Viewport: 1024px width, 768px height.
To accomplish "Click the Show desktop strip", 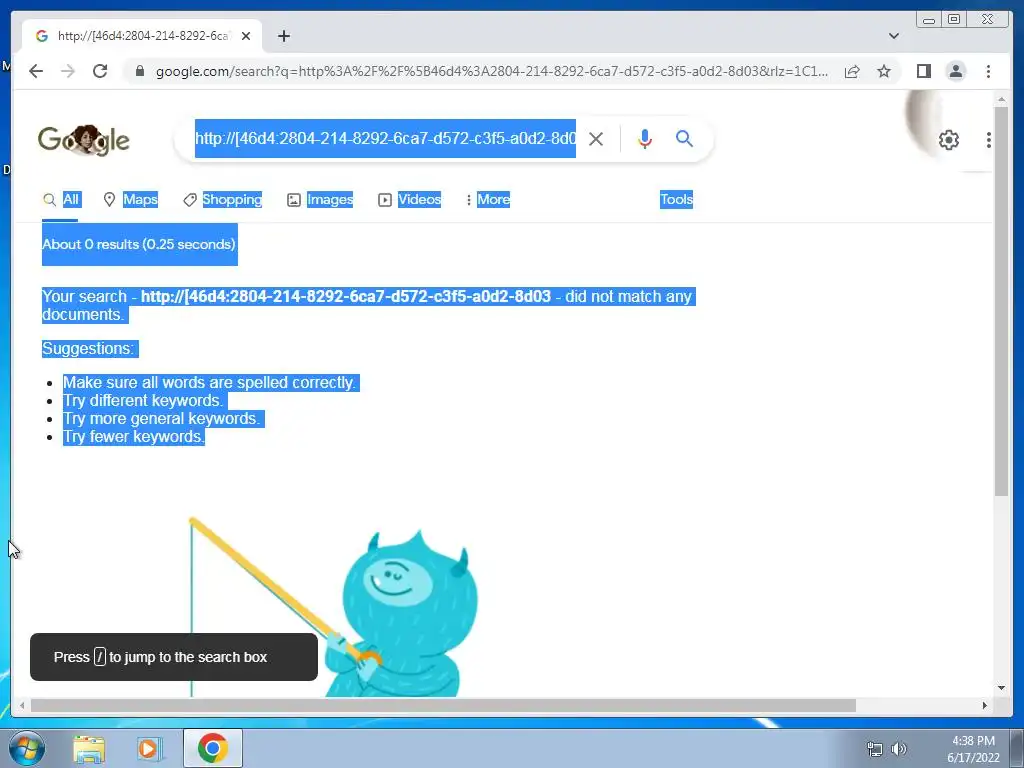I will [1017, 748].
